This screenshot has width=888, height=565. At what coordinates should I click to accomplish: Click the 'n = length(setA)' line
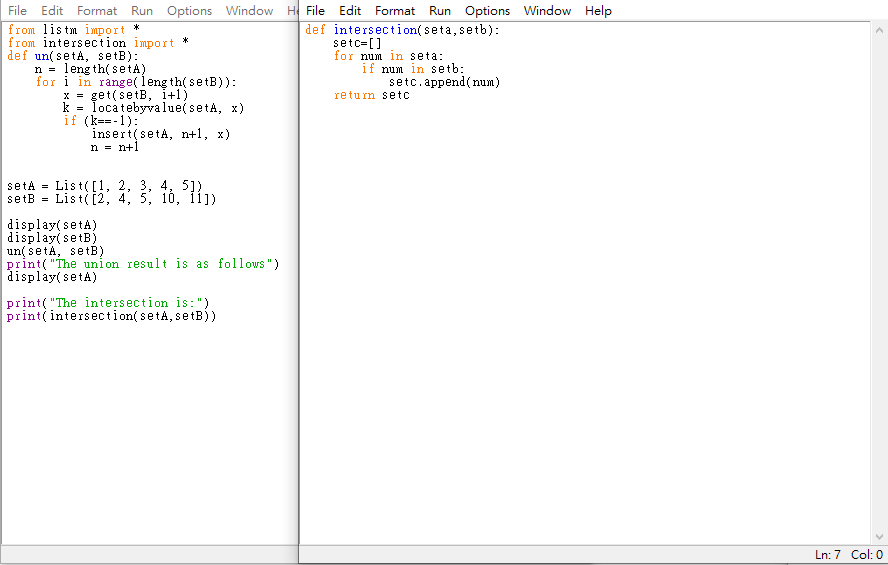tap(91, 69)
